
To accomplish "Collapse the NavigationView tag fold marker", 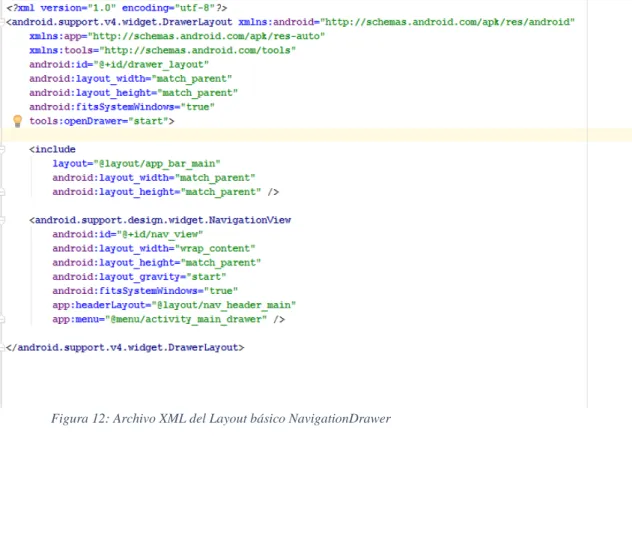I will pos(2,220).
